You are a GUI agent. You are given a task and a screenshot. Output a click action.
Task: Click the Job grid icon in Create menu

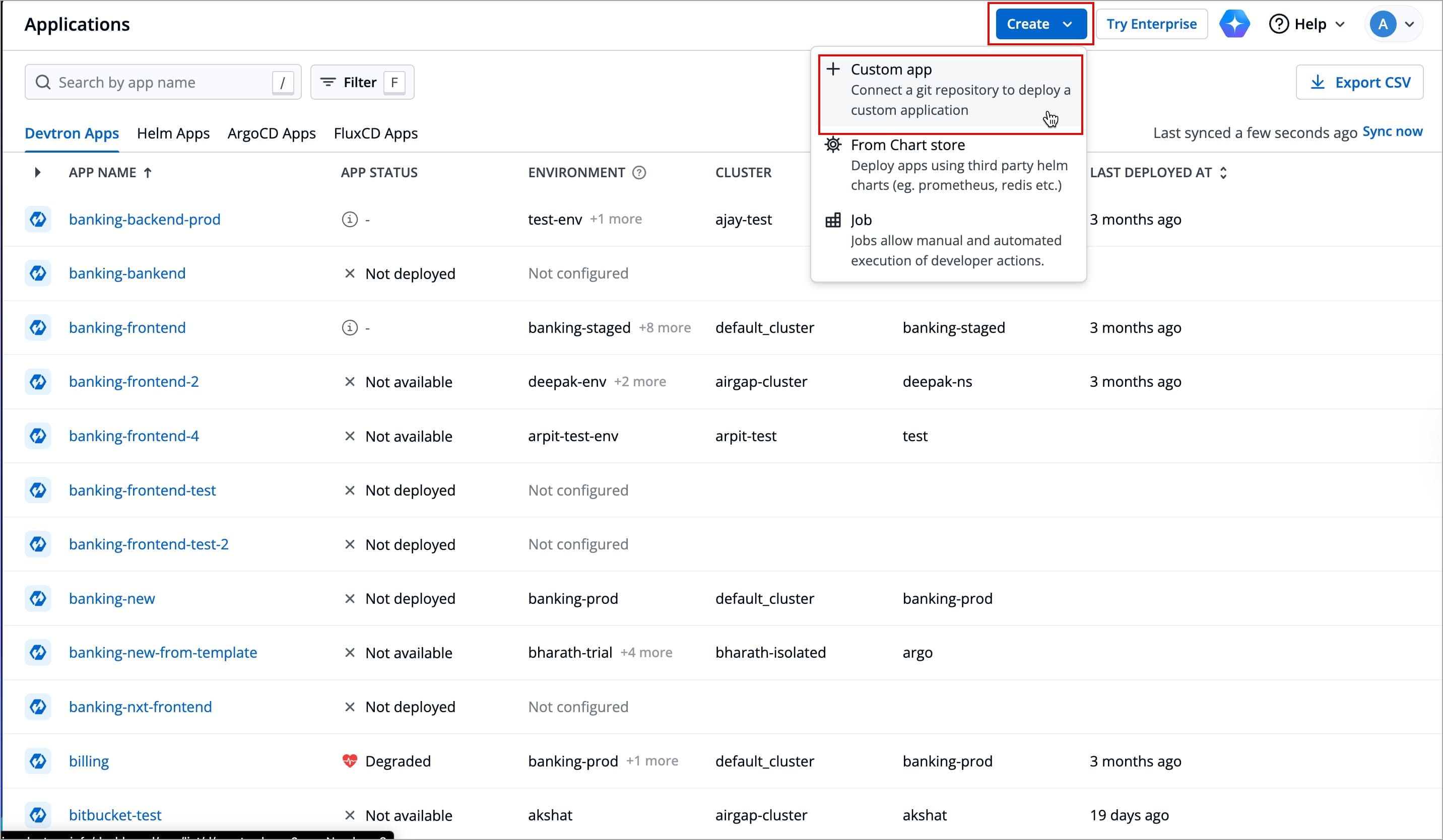coord(833,220)
